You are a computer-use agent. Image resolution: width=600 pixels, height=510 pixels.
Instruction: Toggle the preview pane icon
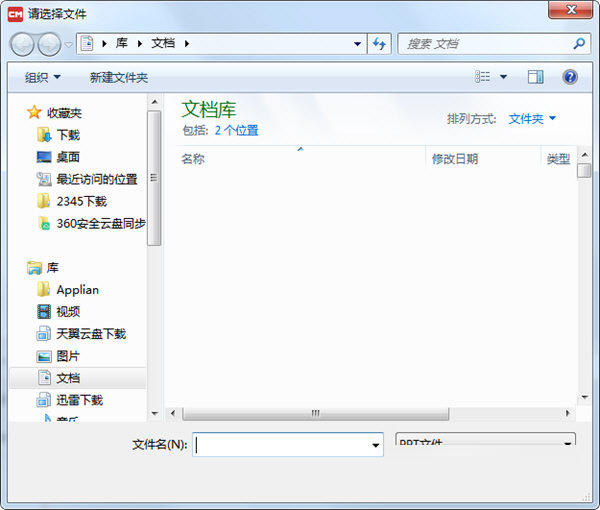(536, 77)
